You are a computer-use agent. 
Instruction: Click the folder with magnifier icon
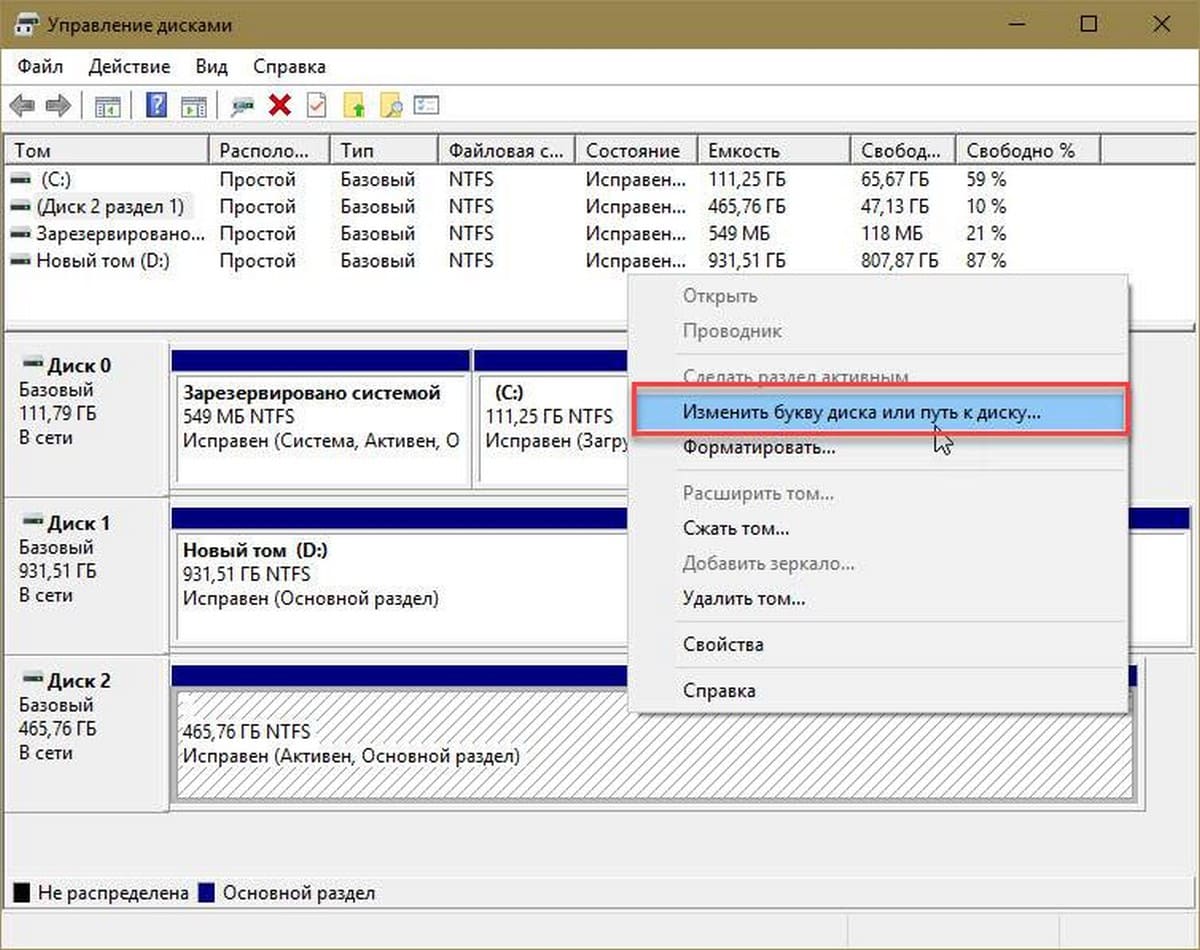point(390,106)
